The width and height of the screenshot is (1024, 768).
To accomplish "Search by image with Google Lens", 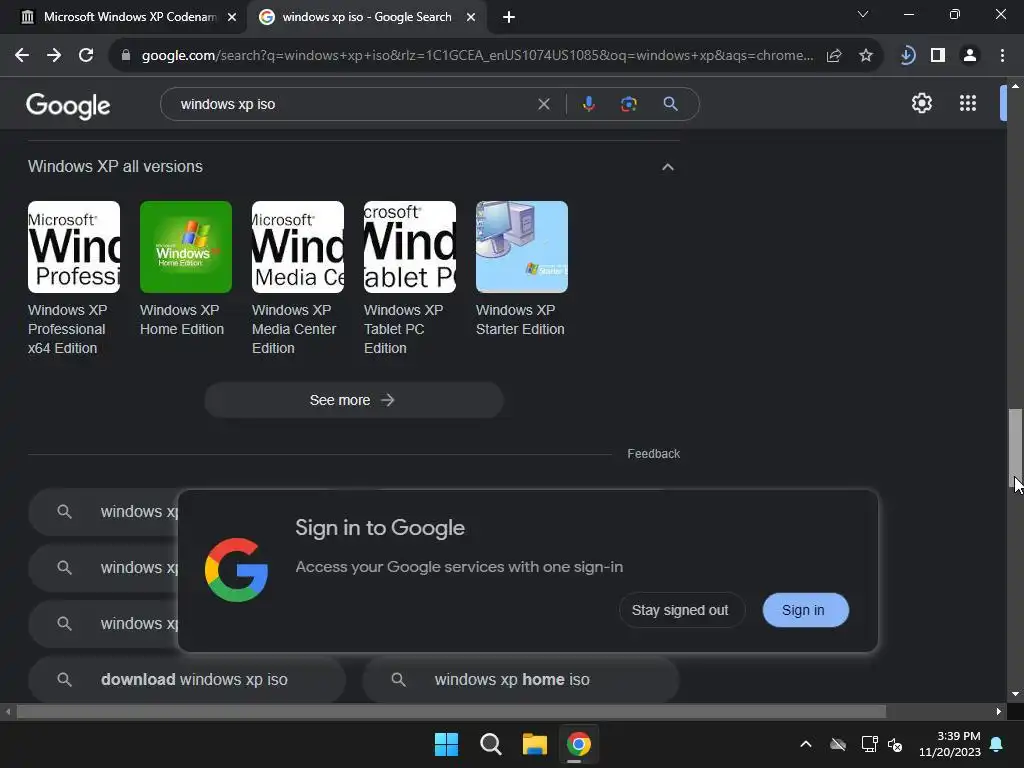I will coord(628,104).
